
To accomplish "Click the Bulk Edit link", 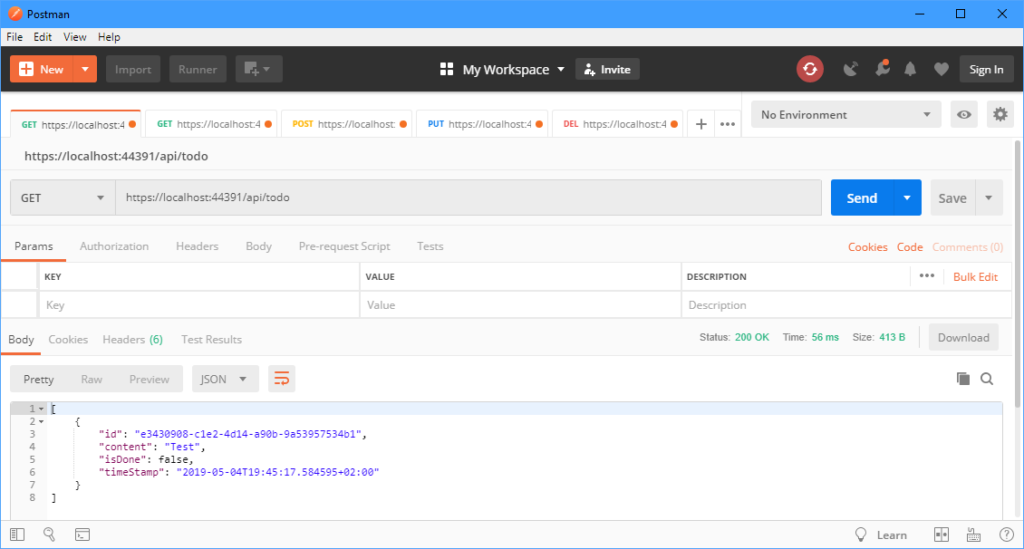I will (x=975, y=277).
